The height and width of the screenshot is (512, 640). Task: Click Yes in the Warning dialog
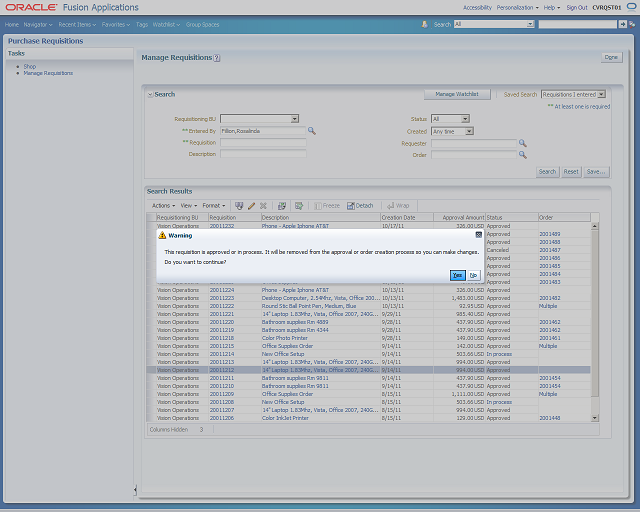[x=458, y=275]
